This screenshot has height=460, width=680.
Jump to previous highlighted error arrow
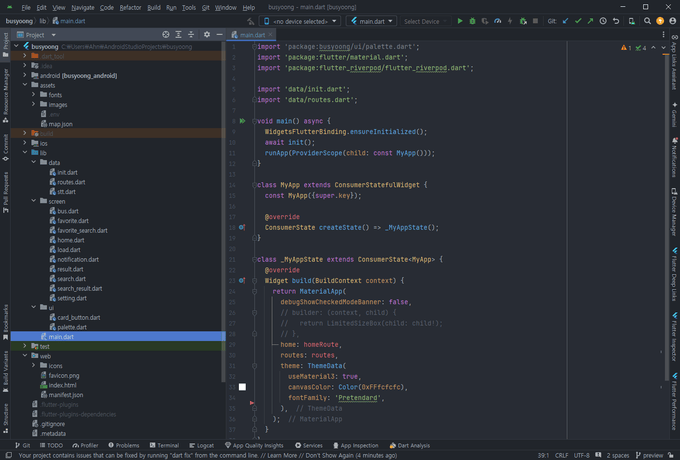654,48
